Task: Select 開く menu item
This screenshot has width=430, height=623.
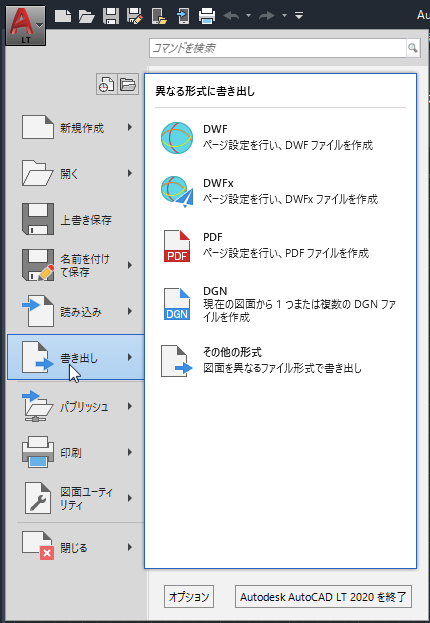Action: click(x=76, y=173)
